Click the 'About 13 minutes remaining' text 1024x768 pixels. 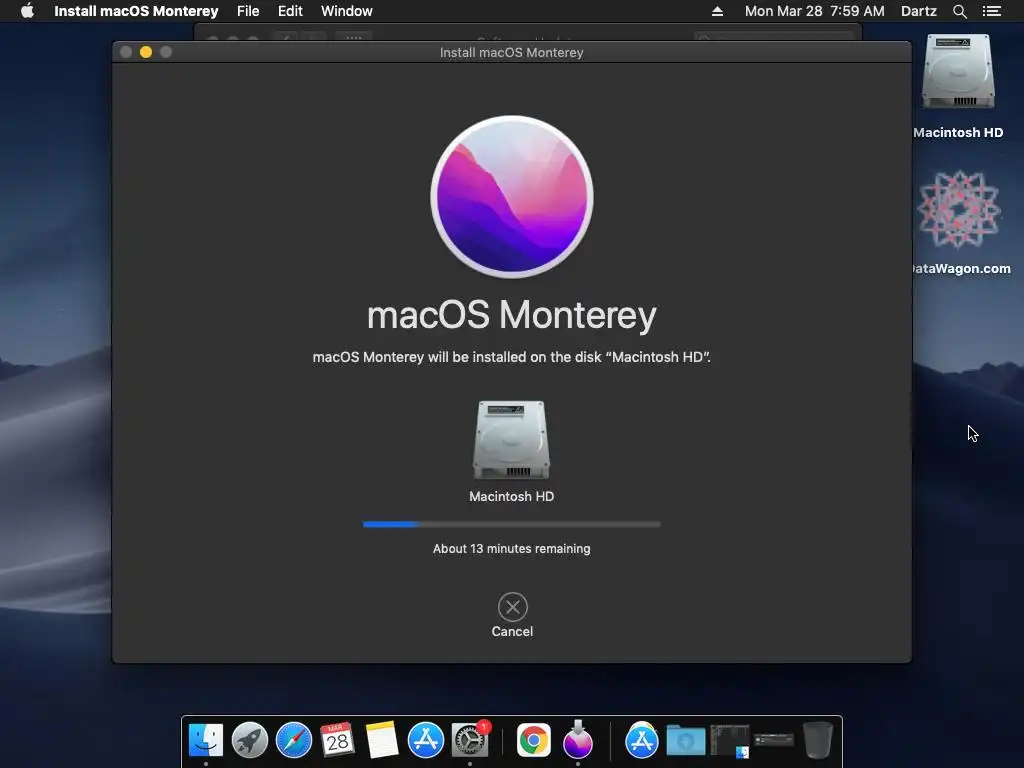click(x=511, y=549)
